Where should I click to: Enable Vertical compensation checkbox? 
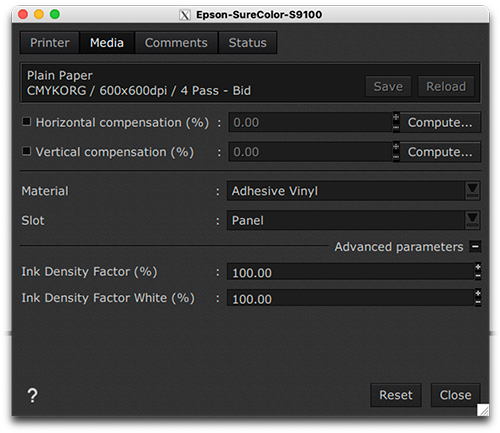[26, 151]
